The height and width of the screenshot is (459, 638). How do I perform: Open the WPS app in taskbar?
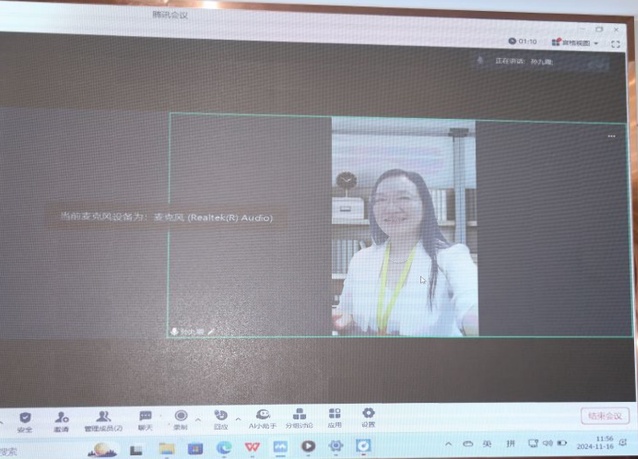252,447
